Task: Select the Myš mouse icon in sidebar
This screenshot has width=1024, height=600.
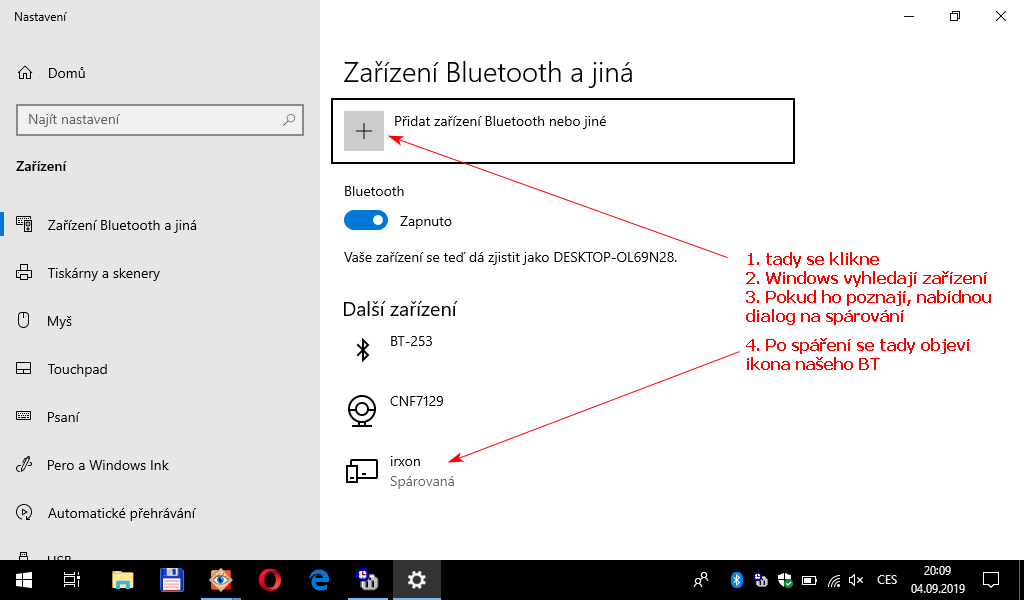Action: (22, 320)
